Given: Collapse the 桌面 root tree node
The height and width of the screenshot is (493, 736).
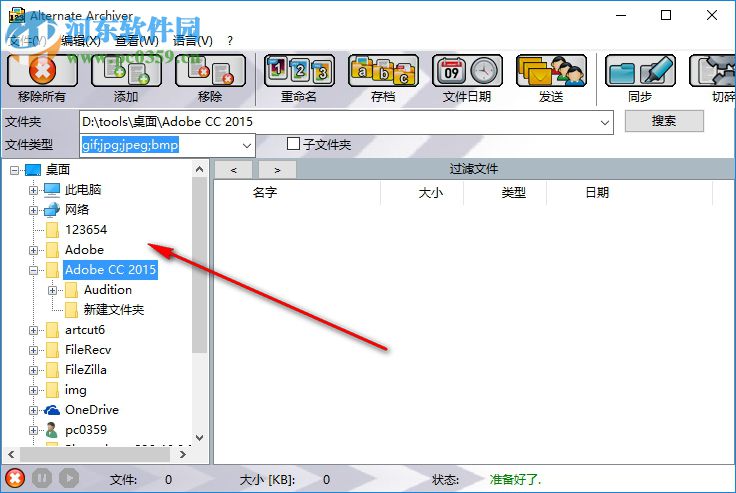Looking at the screenshot, I should [x=14, y=170].
